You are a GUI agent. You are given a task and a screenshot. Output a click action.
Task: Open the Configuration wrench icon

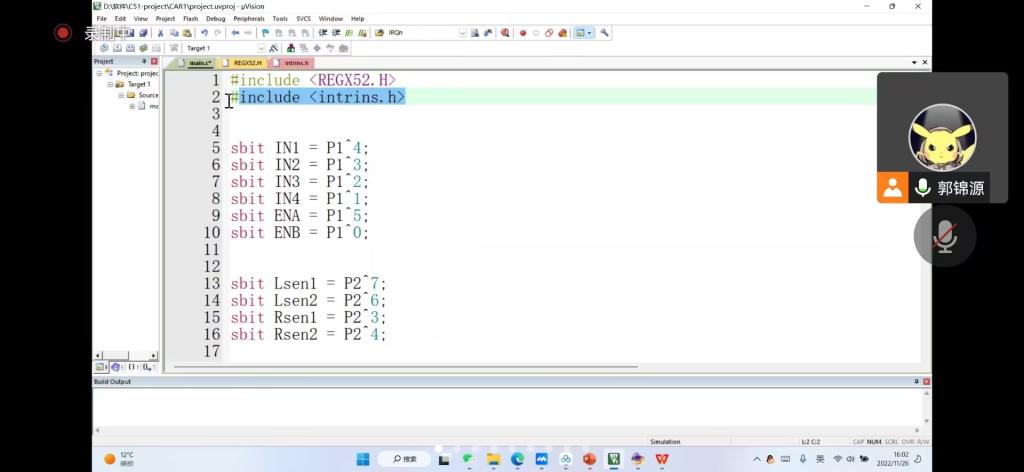point(605,33)
